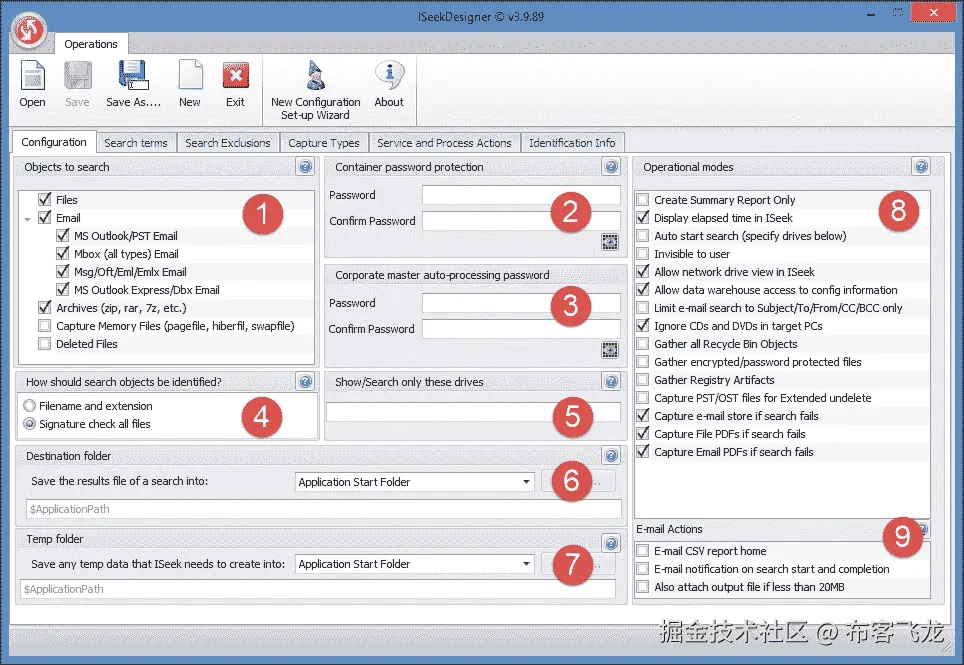Screen dimensions: 964x665
Task: Enable E-mail notification on search start
Action: point(642,569)
